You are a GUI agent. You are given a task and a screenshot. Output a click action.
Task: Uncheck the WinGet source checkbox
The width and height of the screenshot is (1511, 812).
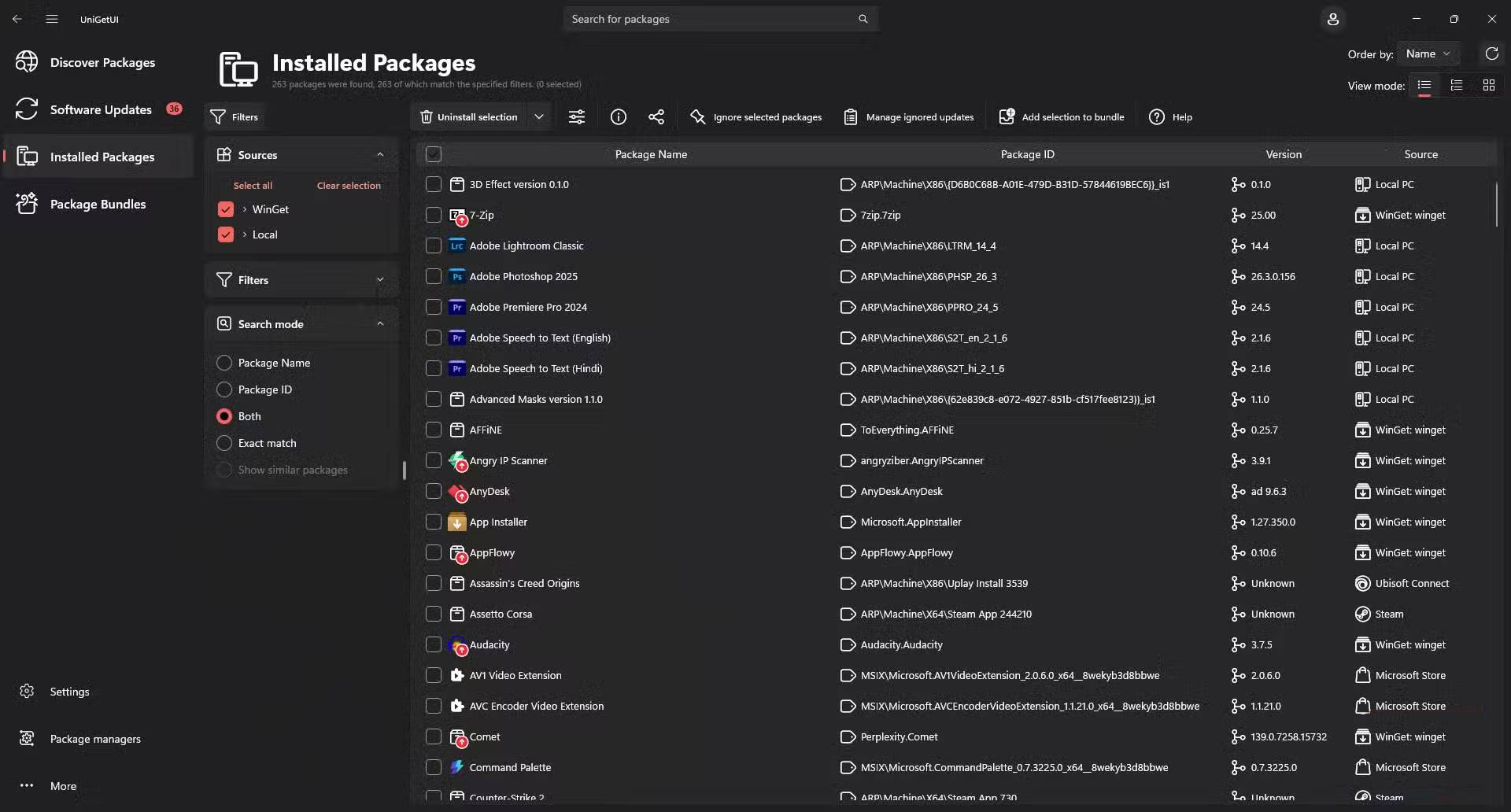point(226,209)
